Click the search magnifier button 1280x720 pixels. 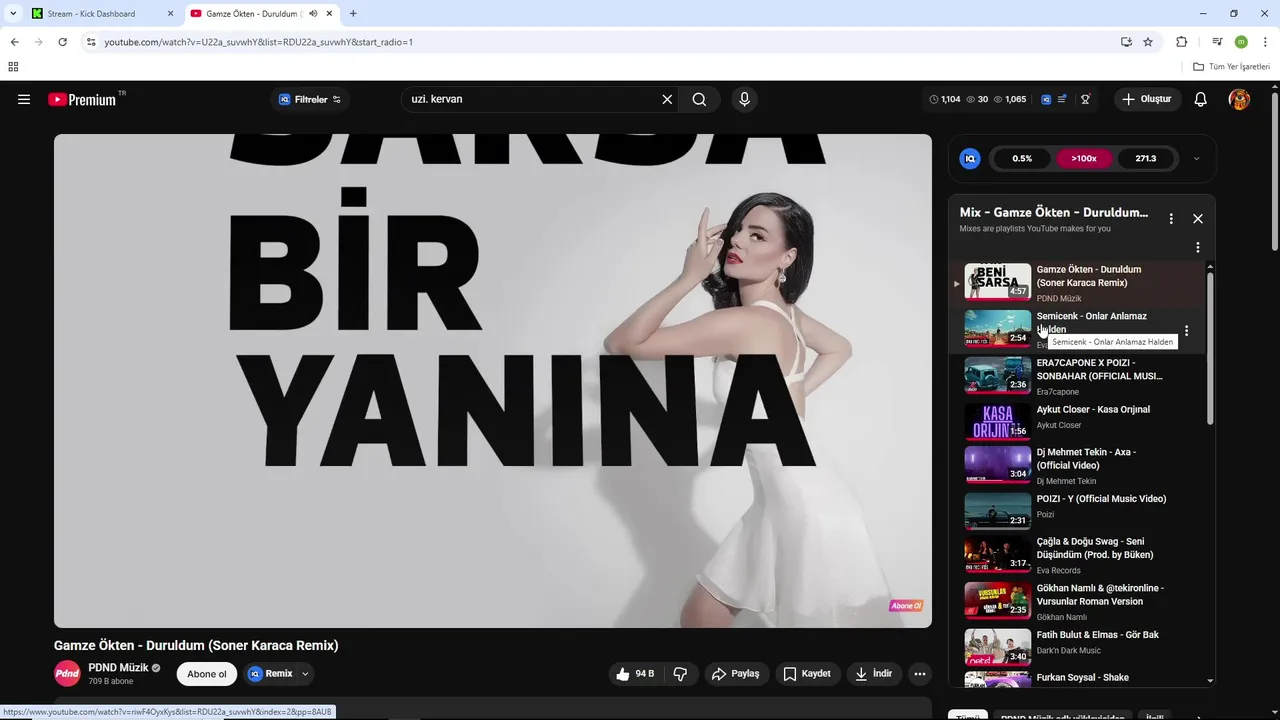(699, 99)
